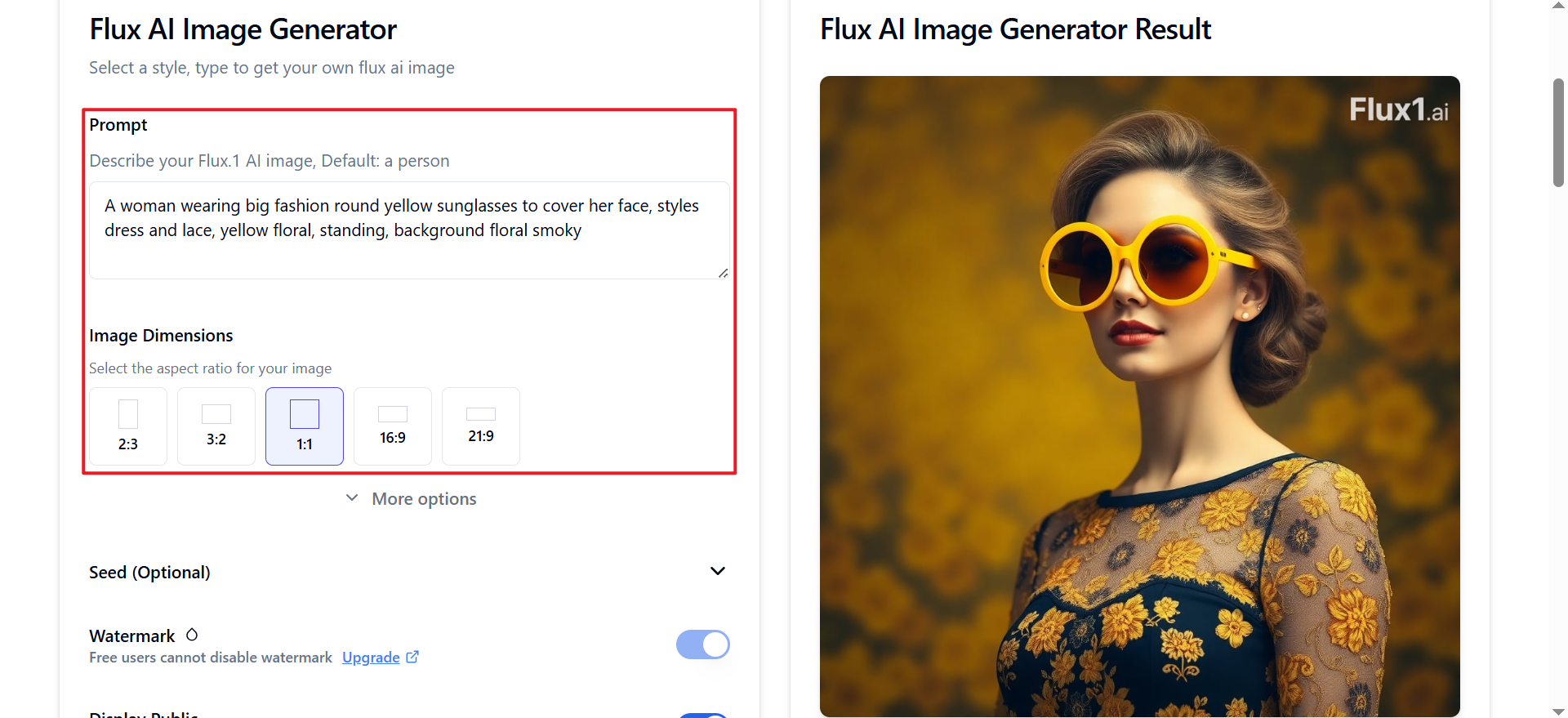Viewport: 1568px width, 718px height.
Task: Click the scrollbar down arrow
Action: [1558, 711]
